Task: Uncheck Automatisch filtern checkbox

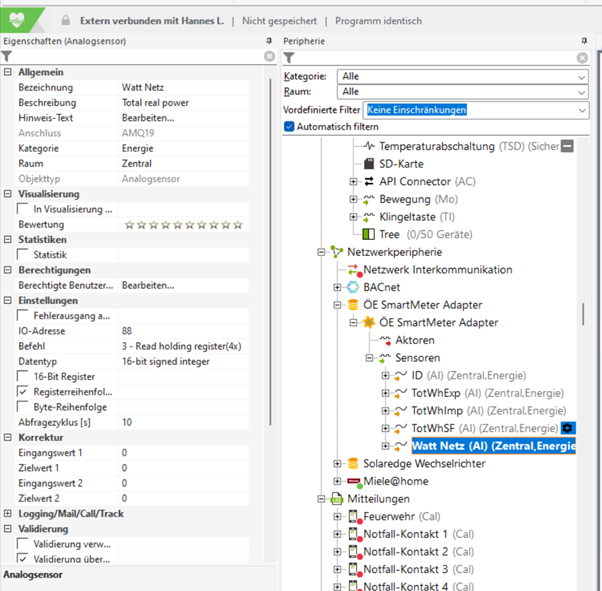Action: pyautogui.click(x=290, y=127)
